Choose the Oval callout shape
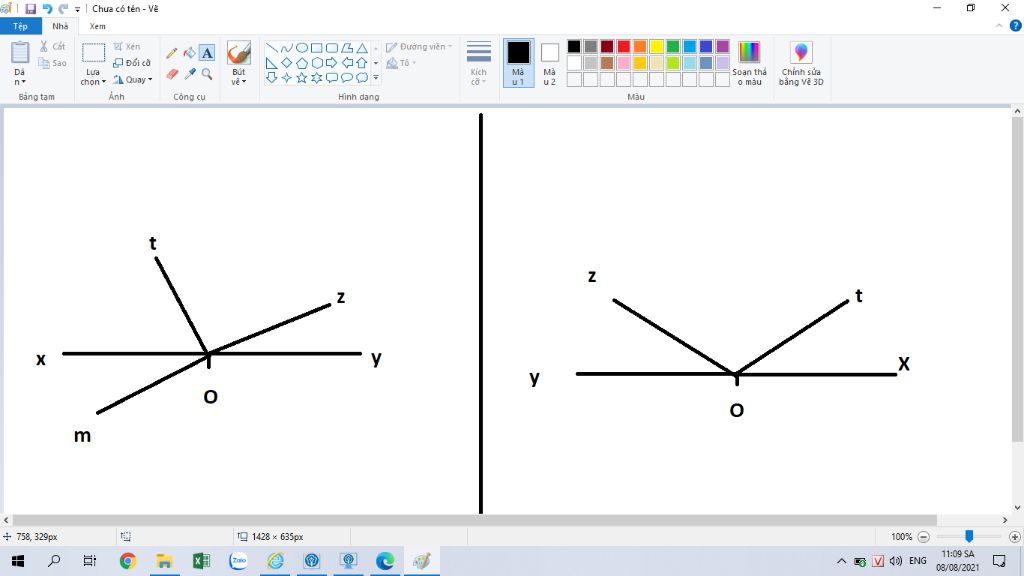The height and width of the screenshot is (576, 1024). pos(347,78)
